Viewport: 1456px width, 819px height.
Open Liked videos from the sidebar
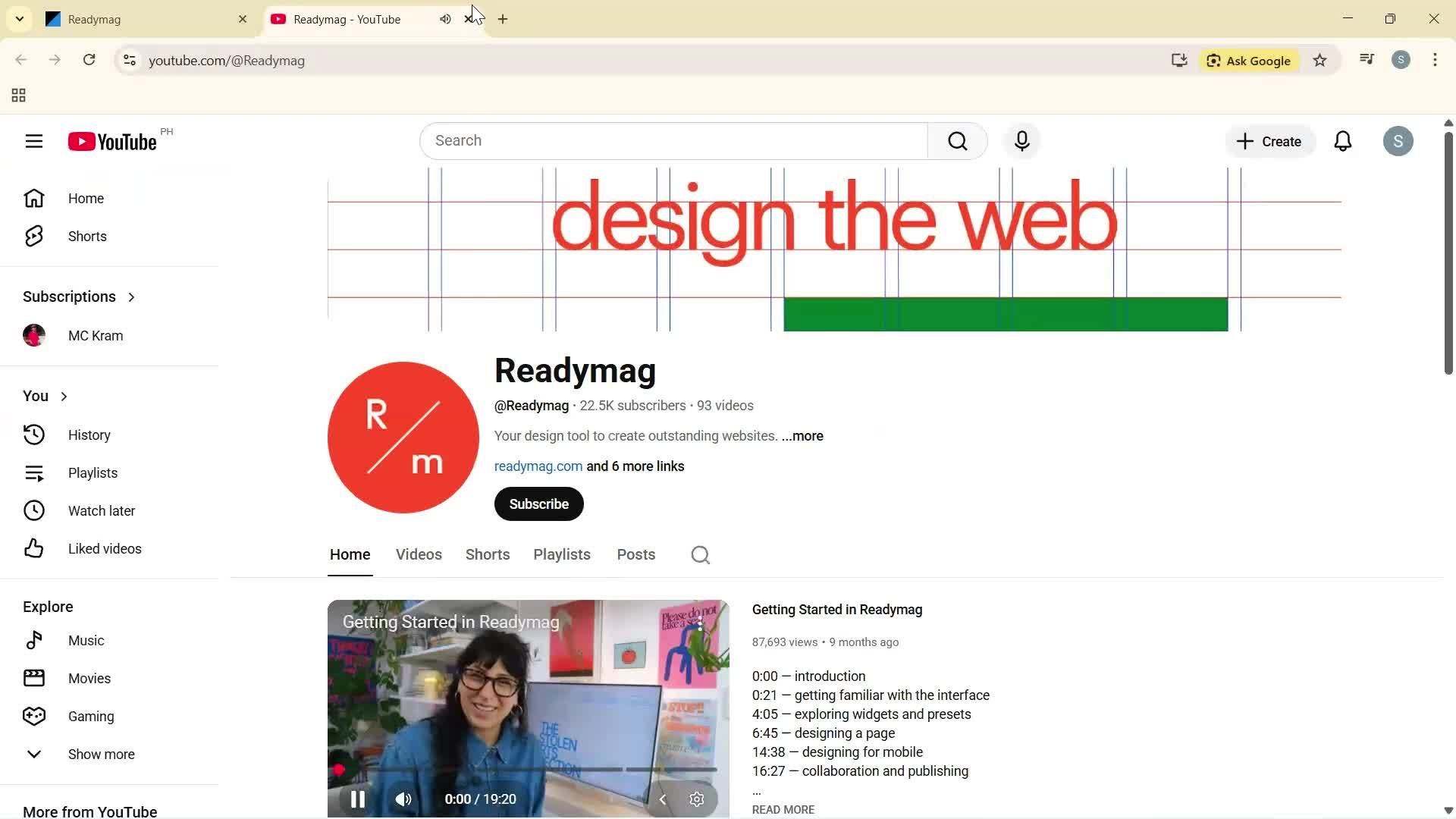coord(104,548)
